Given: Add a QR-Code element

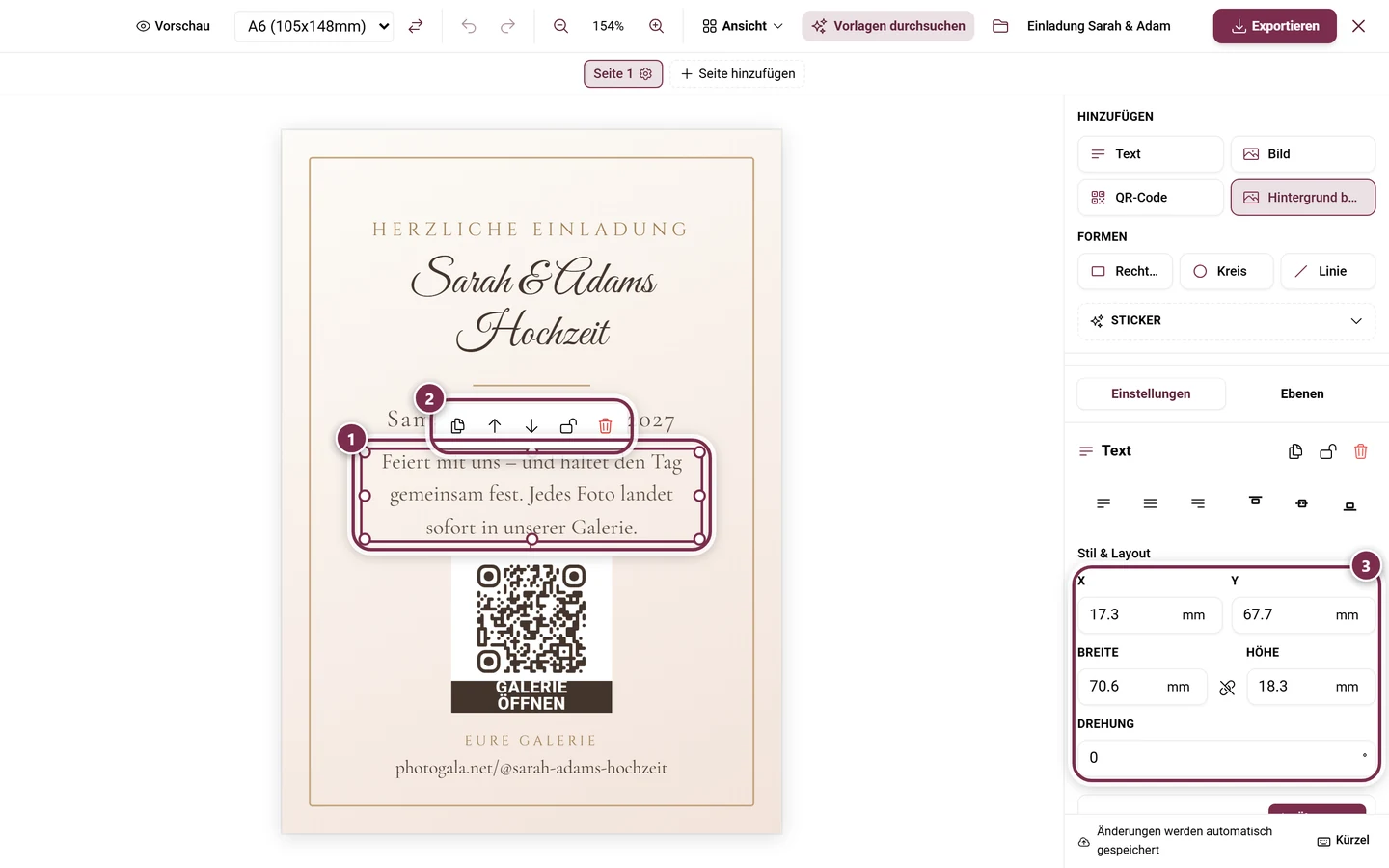Looking at the screenshot, I should coord(1150,198).
